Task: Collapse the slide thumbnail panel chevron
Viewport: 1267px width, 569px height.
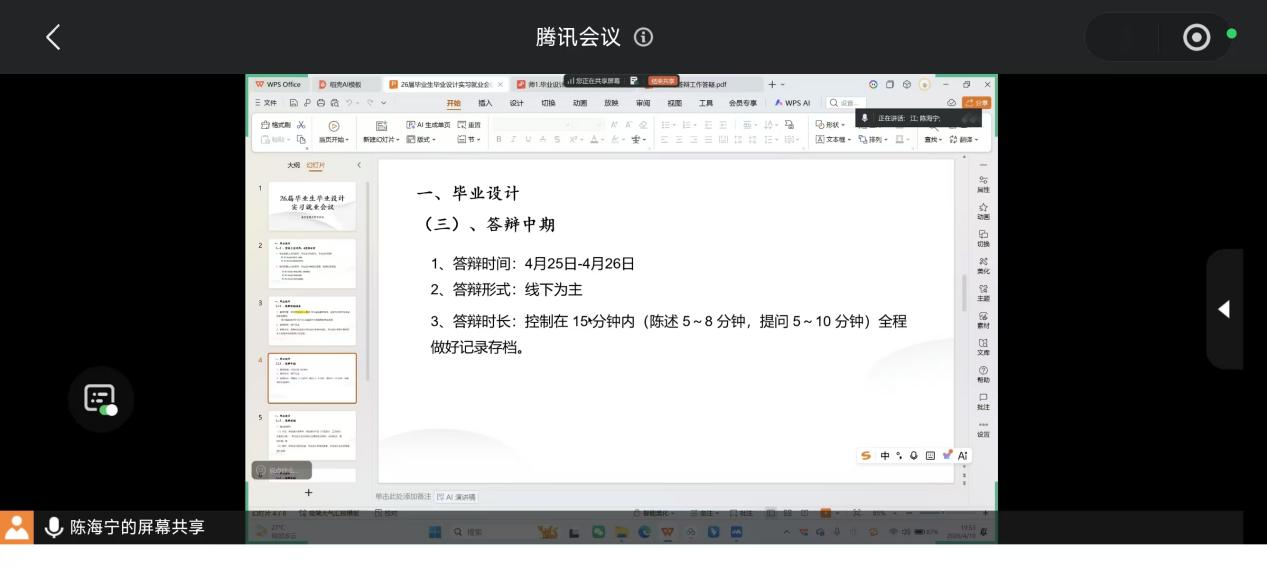Action: (359, 165)
